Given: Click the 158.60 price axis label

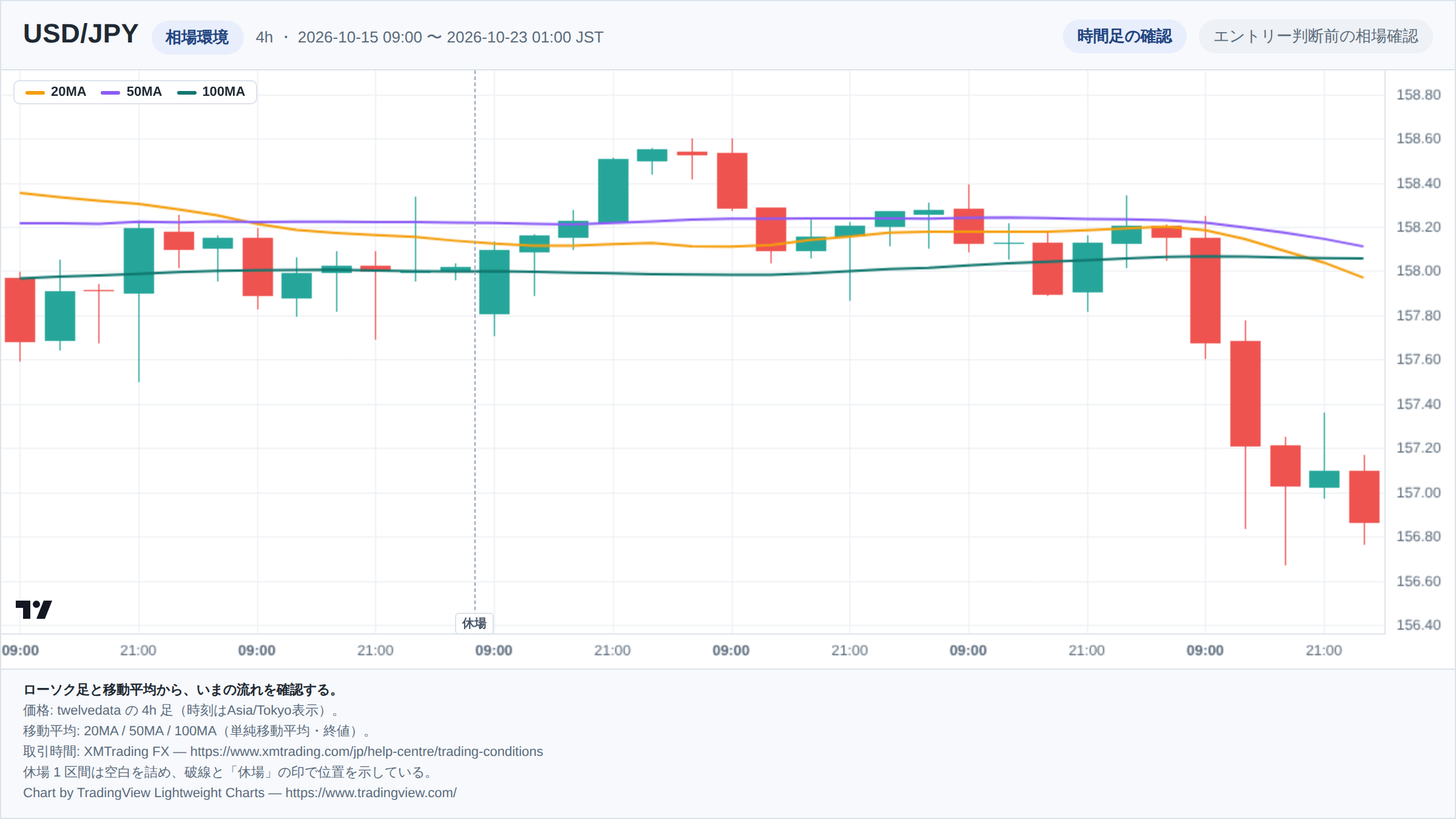Looking at the screenshot, I should click(1418, 138).
